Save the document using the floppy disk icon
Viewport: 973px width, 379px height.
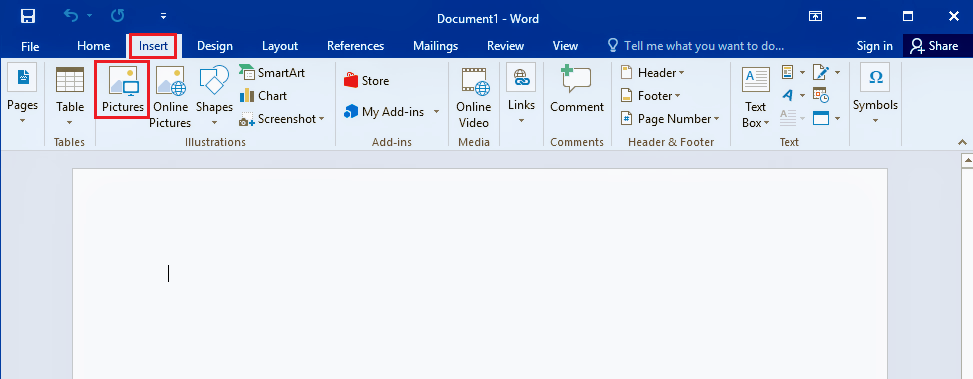28,16
